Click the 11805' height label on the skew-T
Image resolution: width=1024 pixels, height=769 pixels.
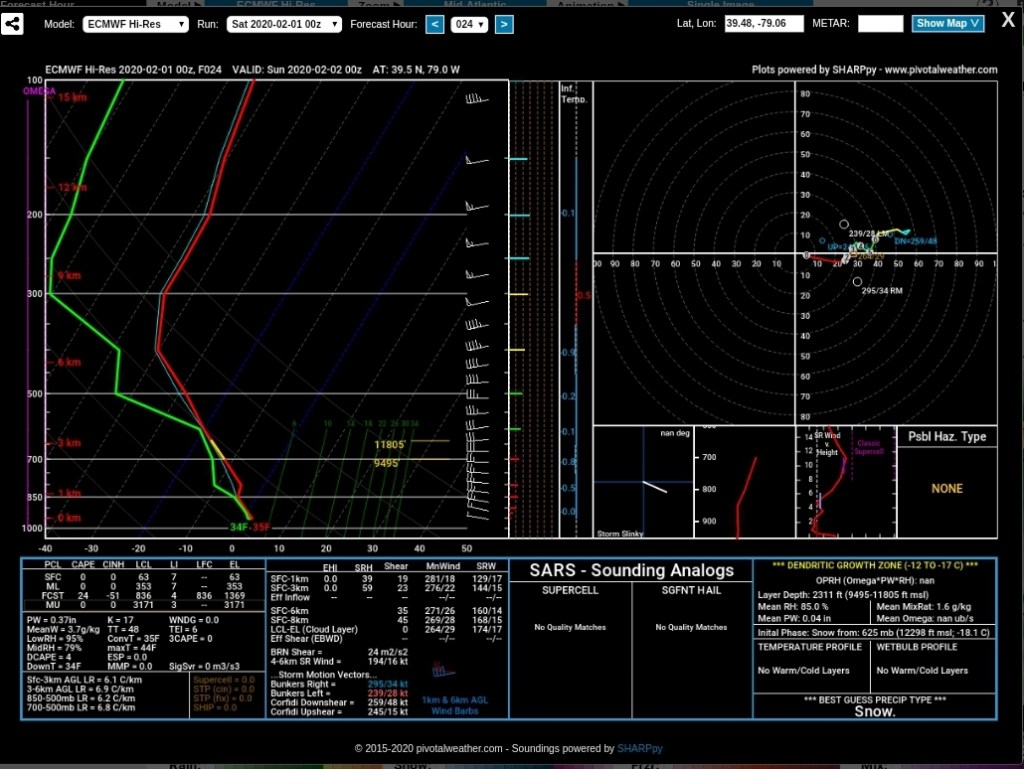pos(389,444)
